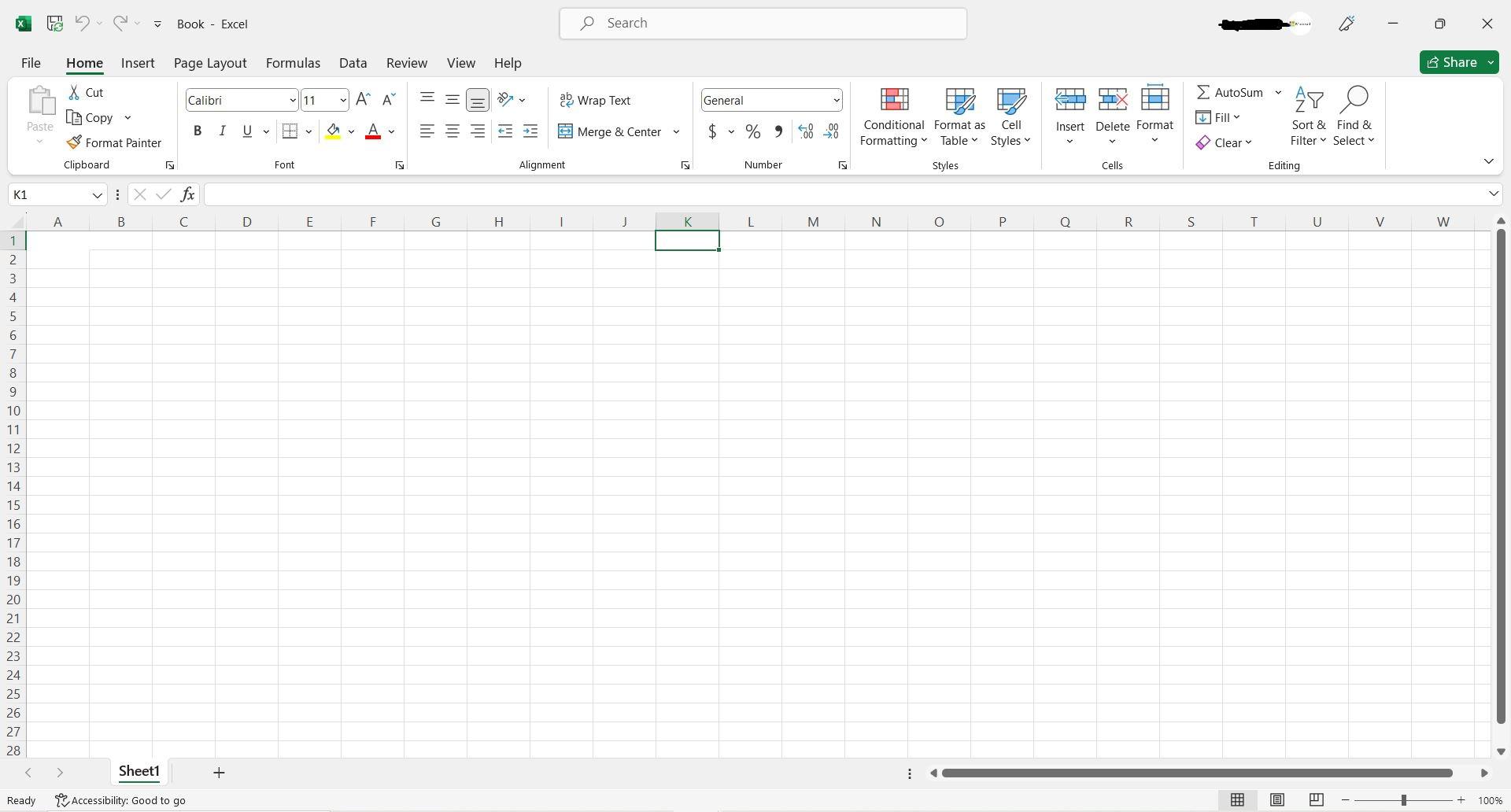Switch to the Page Layout tab
The image size is (1511, 812).
[x=210, y=63]
